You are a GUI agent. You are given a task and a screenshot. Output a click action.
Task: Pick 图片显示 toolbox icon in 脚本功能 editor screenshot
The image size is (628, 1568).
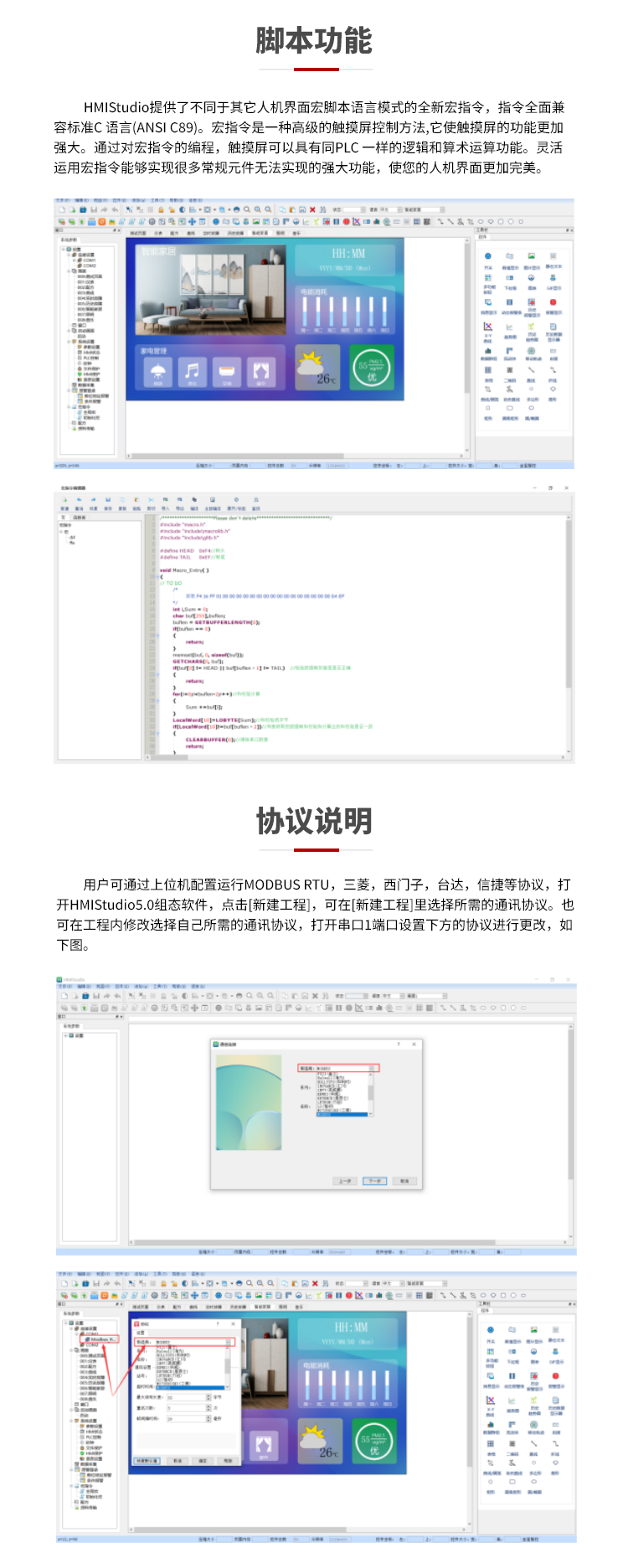tap(531, 257)
